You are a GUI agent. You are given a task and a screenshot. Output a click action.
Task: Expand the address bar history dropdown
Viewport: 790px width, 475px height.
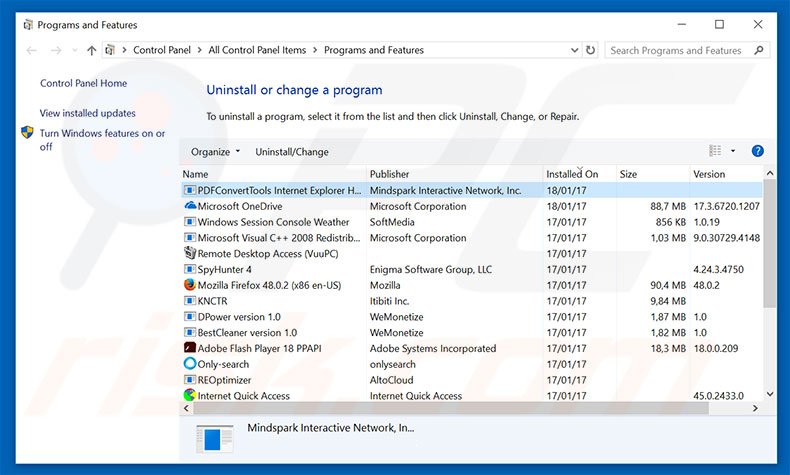(x=574, y=50)
